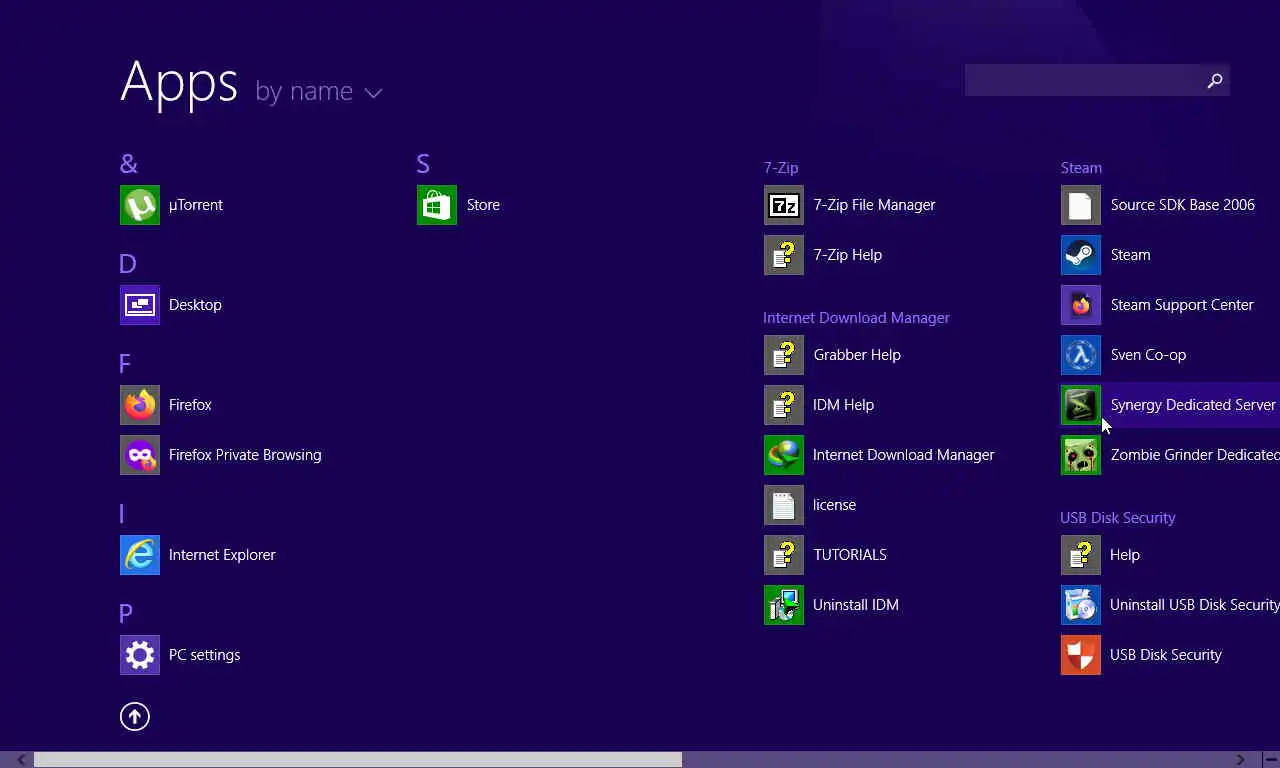This screenshot has height=768, width=1280.
Task: Open PC settings gear icon
Action: (x=140, y=655)
